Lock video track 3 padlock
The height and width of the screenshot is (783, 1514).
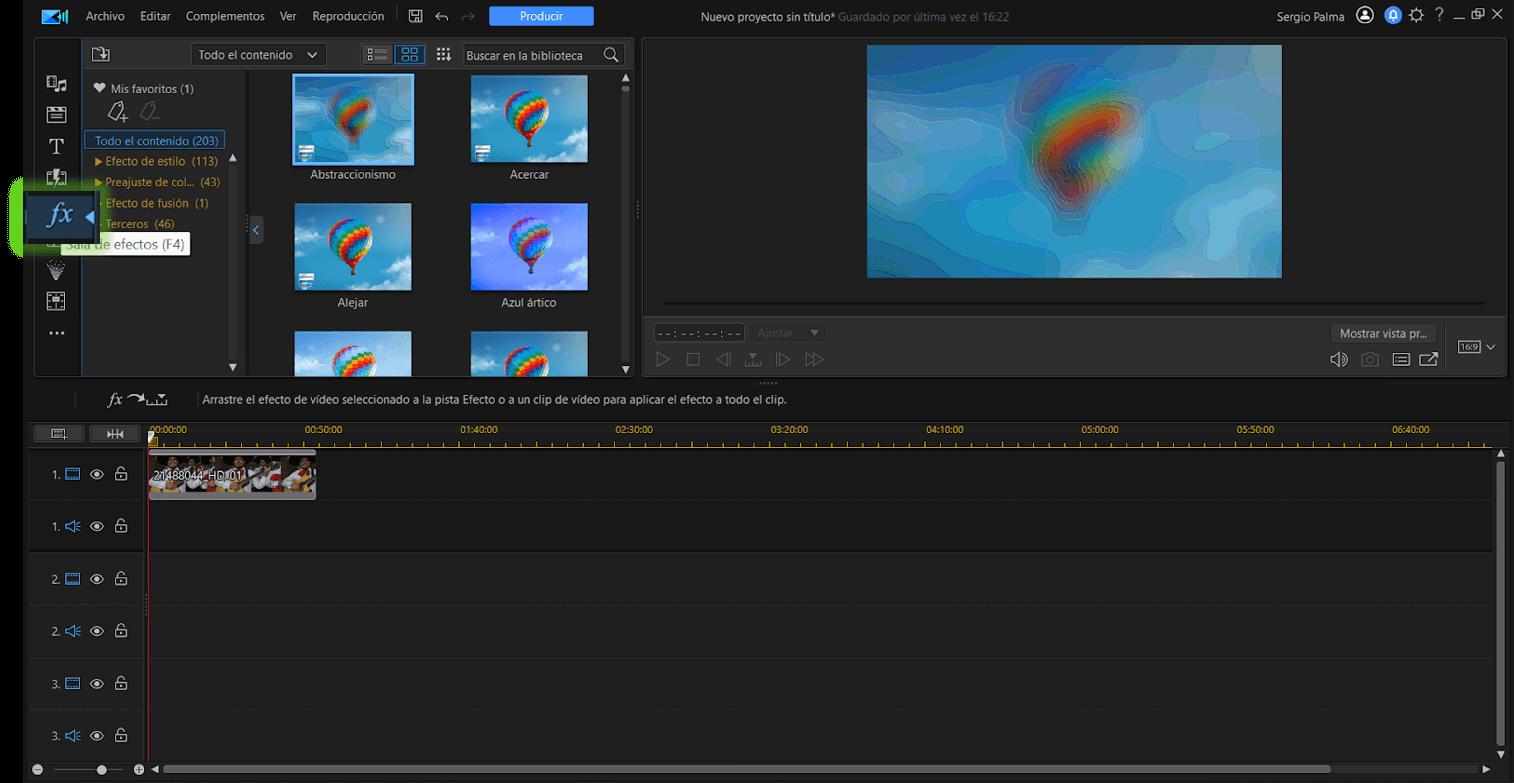pos(121,683)
